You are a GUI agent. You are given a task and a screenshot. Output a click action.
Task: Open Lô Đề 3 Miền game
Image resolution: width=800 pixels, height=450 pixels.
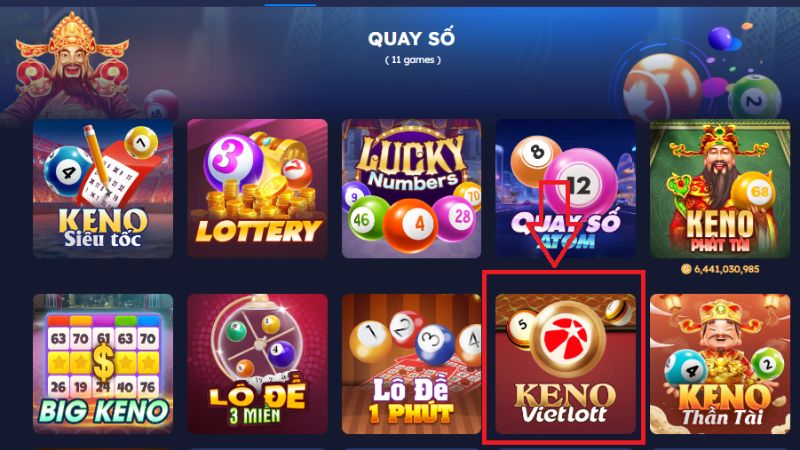point(258,364)
